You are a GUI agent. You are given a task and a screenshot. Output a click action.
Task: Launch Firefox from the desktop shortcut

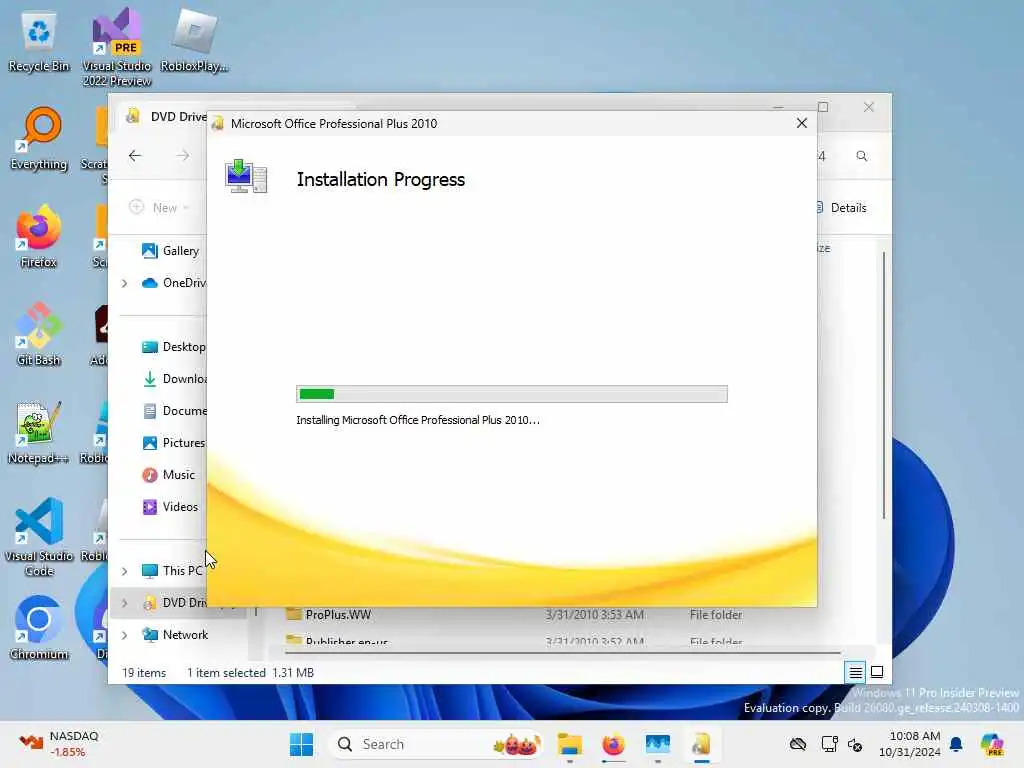[x=39, y=236]
